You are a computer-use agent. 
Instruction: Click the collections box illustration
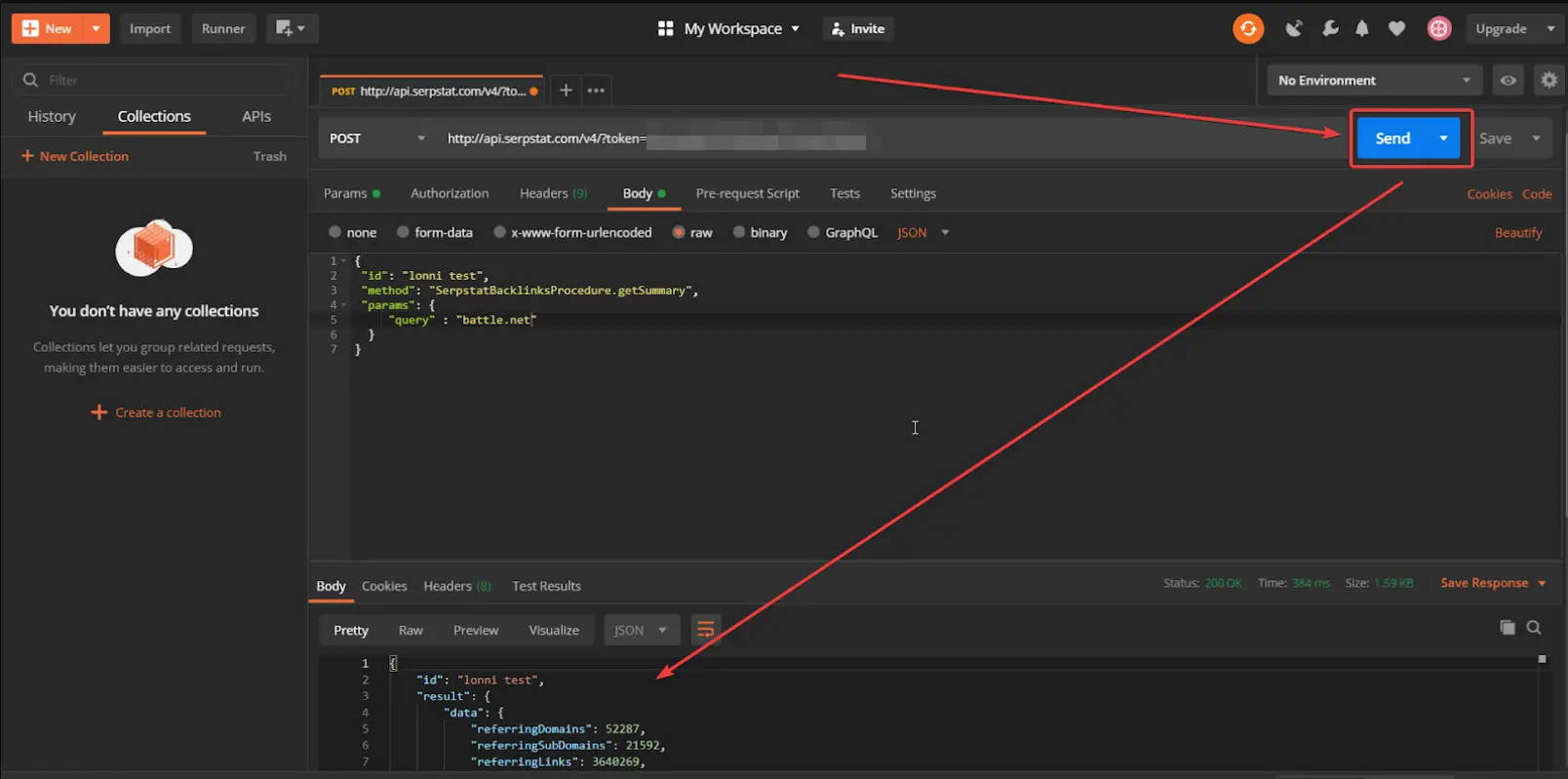(x=154, y=247)
